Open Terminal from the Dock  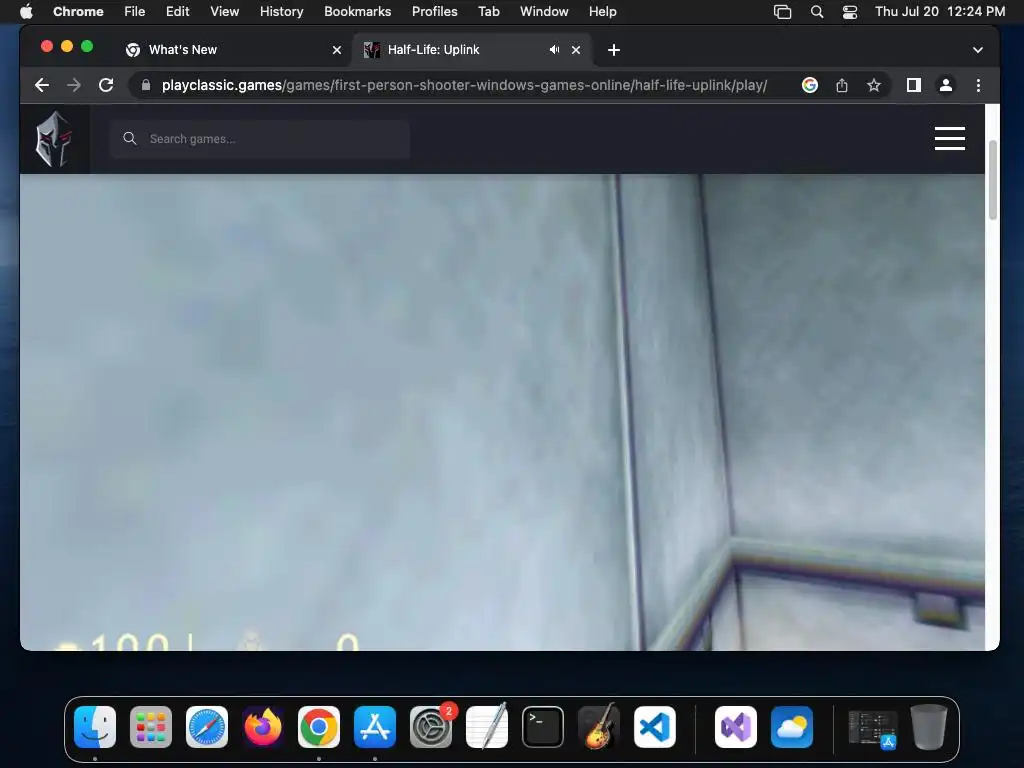click(543, 727)
